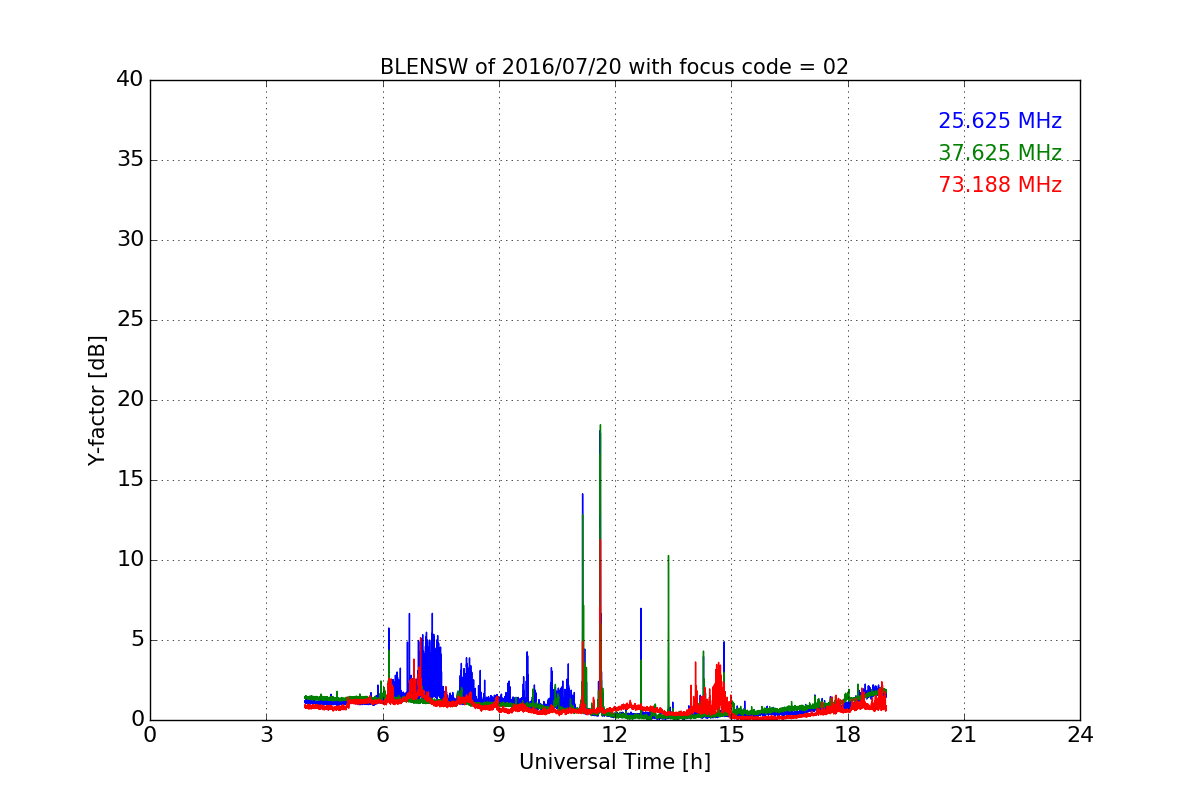Click the y-axis tick label 25
Screen dimensions: 1200x800
click(130, 320)
